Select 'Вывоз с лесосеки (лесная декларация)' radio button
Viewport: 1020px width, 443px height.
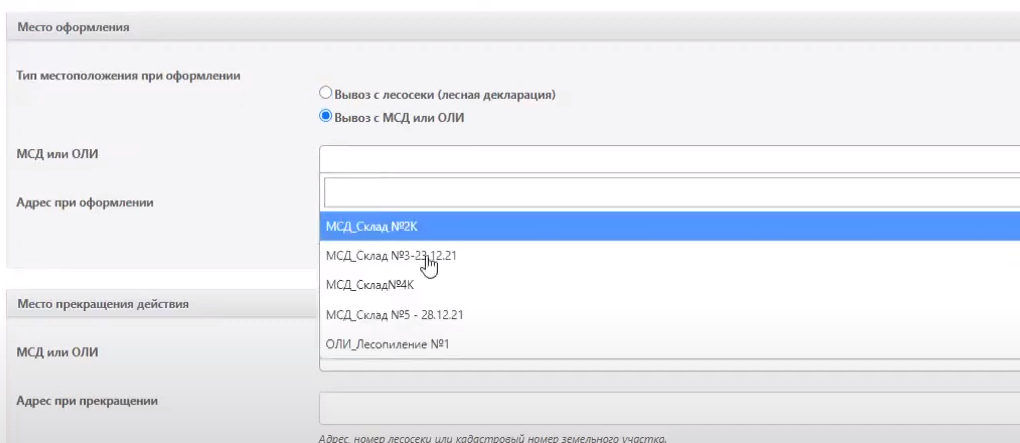[x=324, y=94]
